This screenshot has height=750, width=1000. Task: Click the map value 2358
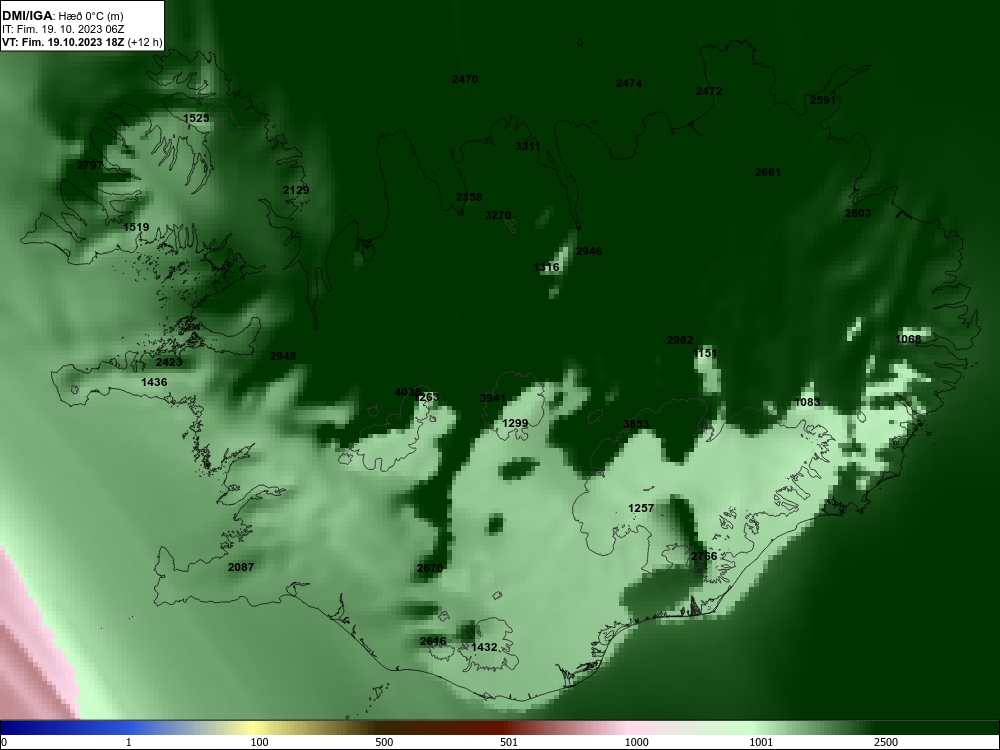pos(469,197)
